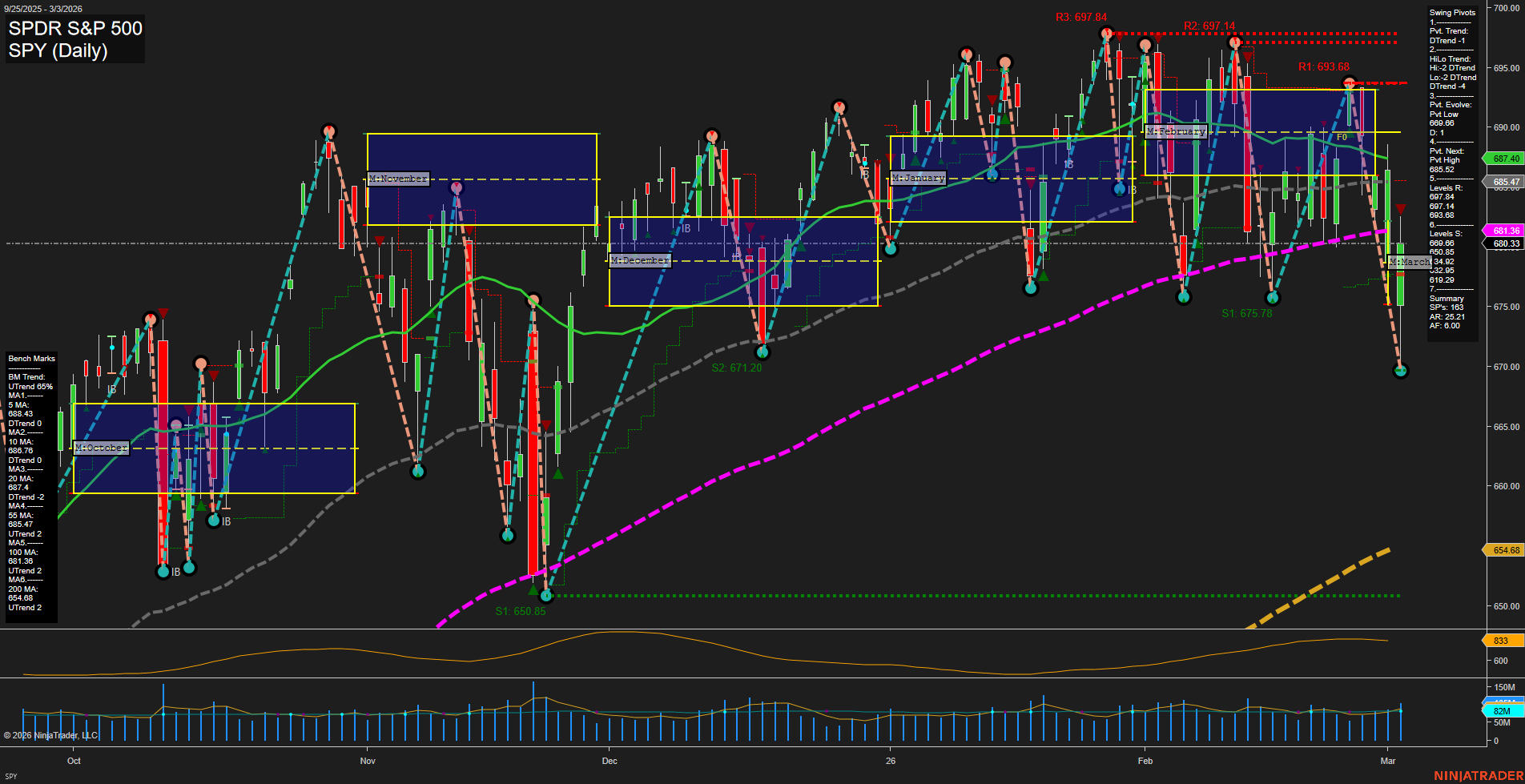
Task: Toggle the S1: 650.85 support label
Action: pyautogui.click(x=521, y=610)
